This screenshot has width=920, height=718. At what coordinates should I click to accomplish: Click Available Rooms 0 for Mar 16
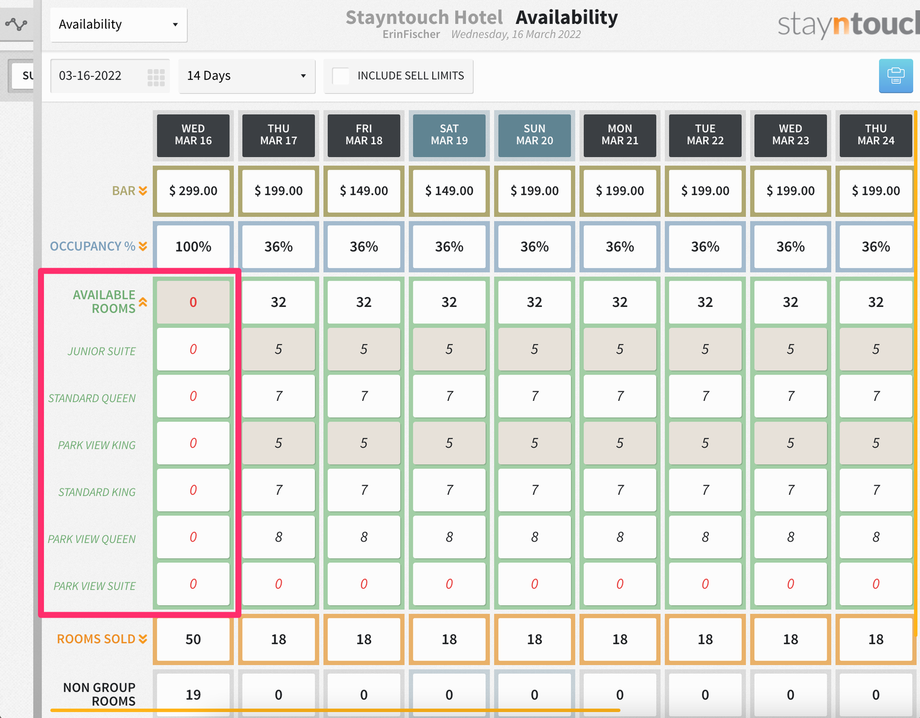click(193, 302)
